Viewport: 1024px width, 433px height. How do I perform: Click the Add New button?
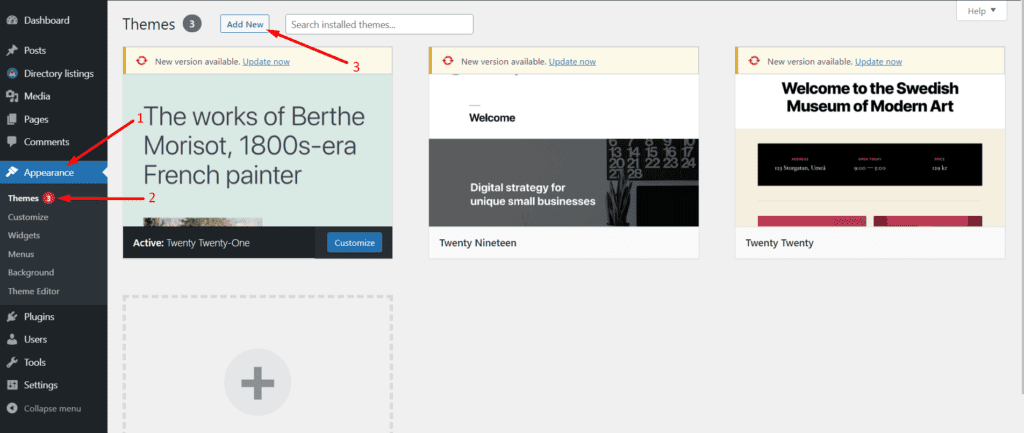pyautogui.click(x=245, y=24)
